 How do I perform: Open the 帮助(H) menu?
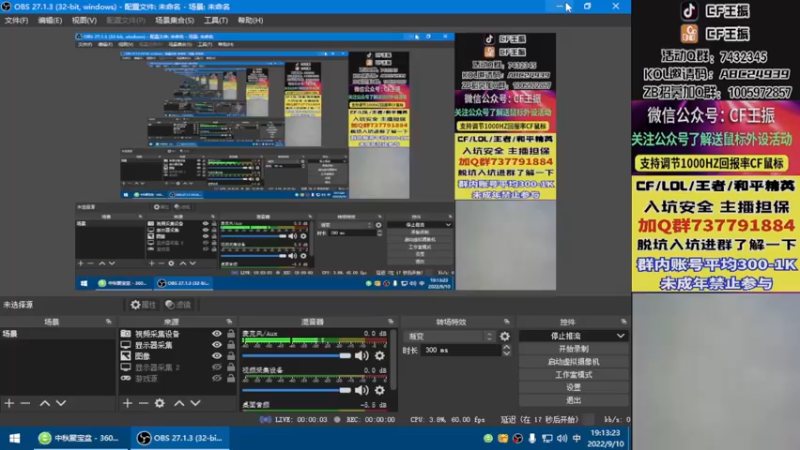click(x=250, y=20)
